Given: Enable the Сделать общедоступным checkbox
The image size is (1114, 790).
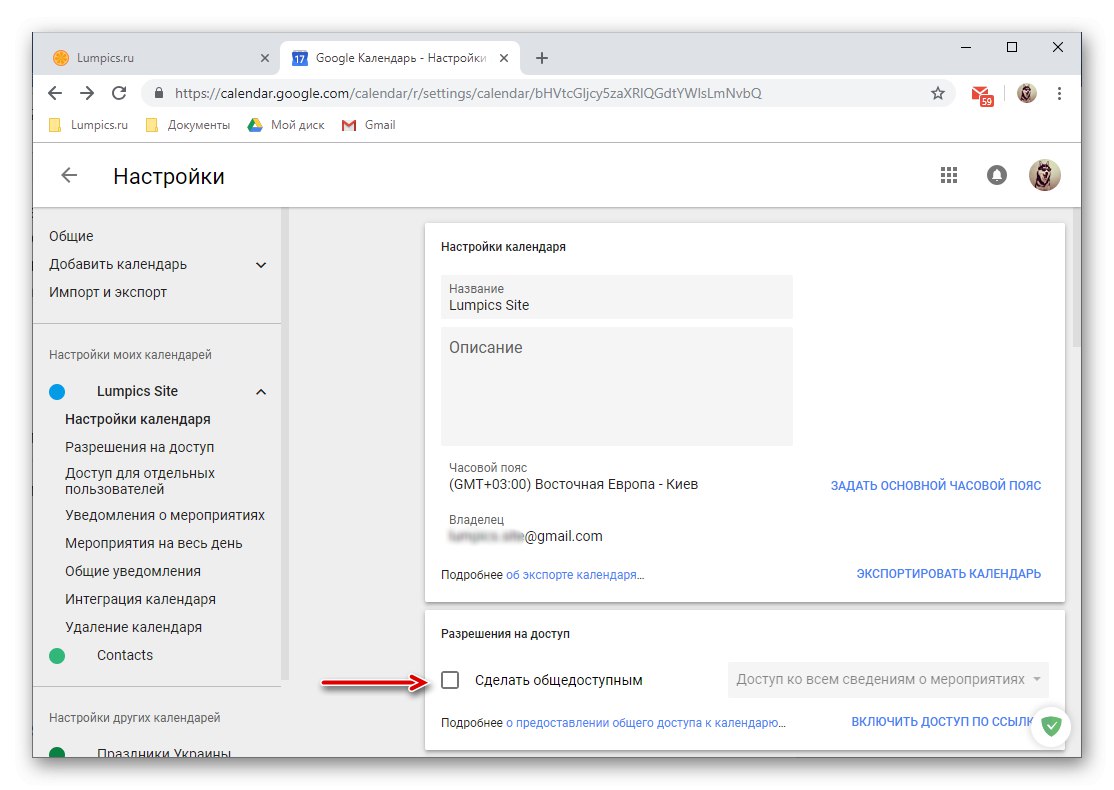Looking at the screenshot, I should [450, 679].
